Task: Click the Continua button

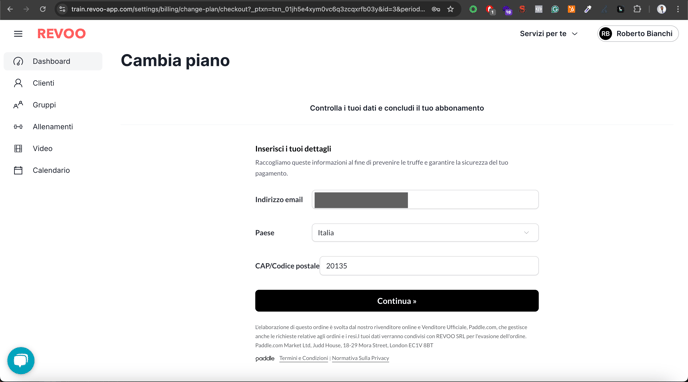Action: click(x=397, y=301)
